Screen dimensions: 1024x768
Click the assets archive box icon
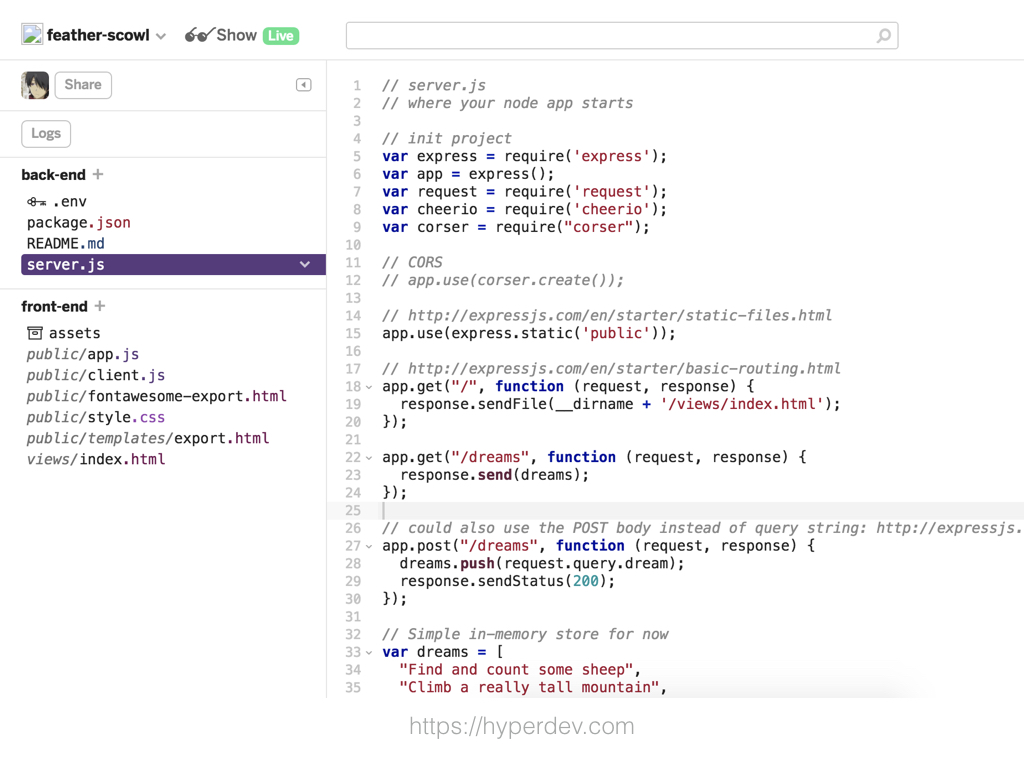click(35, 333)
